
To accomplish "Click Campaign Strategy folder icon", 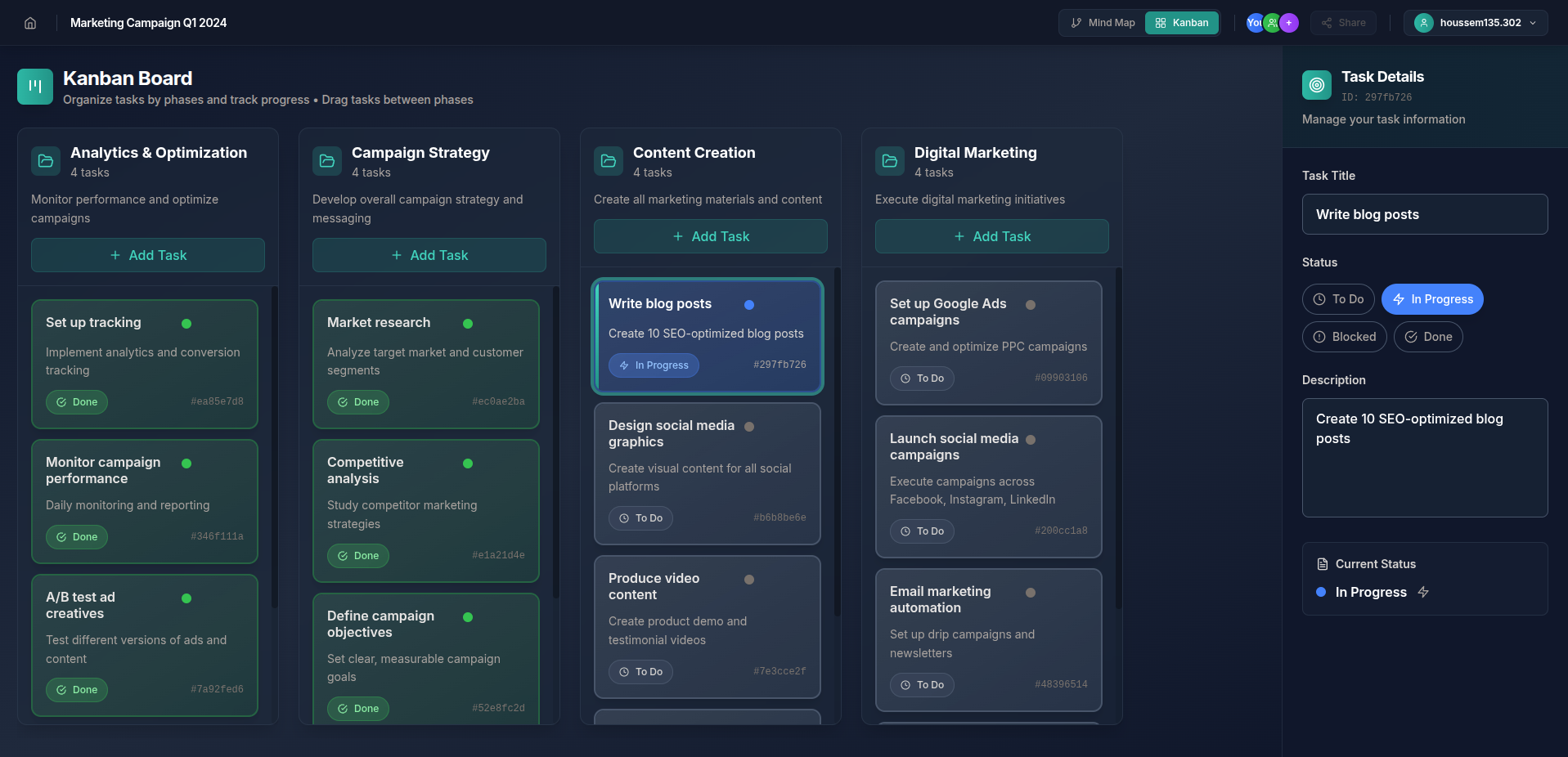I will coord(327,161).
